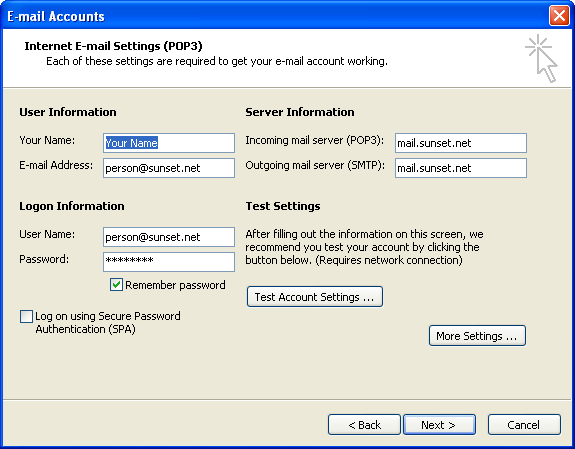This screenshot has height=449, width=575.
Task: Focus the Your Name text field
Action: [x=169, y=143]
